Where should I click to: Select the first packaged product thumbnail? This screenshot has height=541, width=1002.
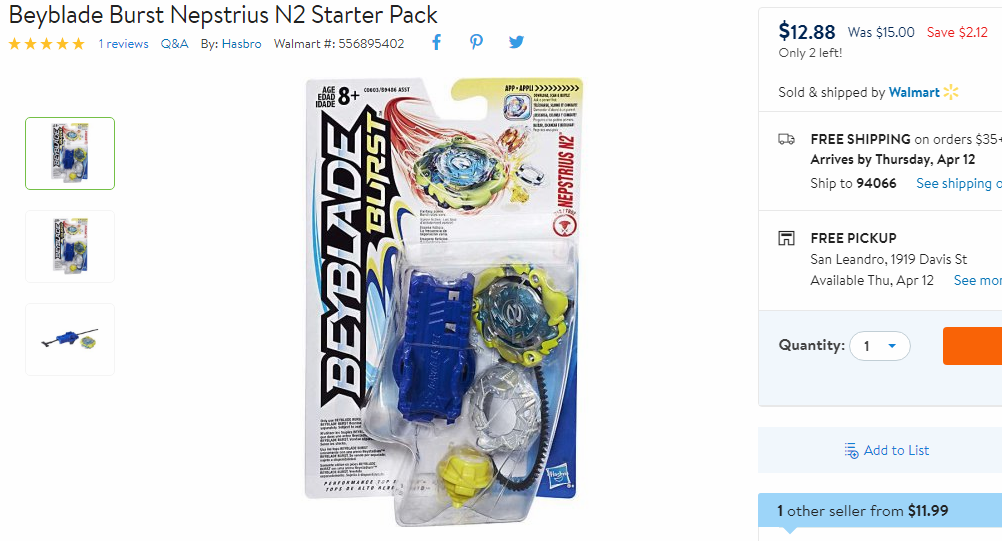click(x=70, y=153)
